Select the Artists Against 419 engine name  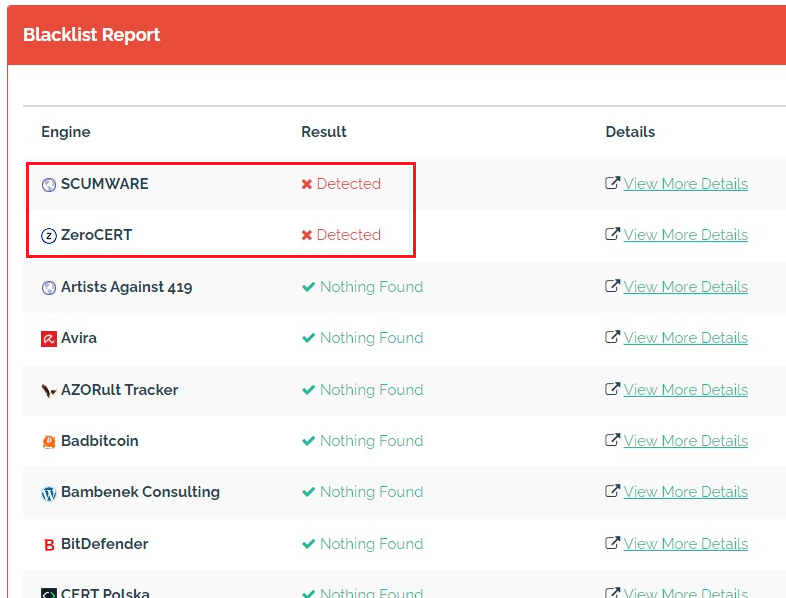tap(127, 287)
